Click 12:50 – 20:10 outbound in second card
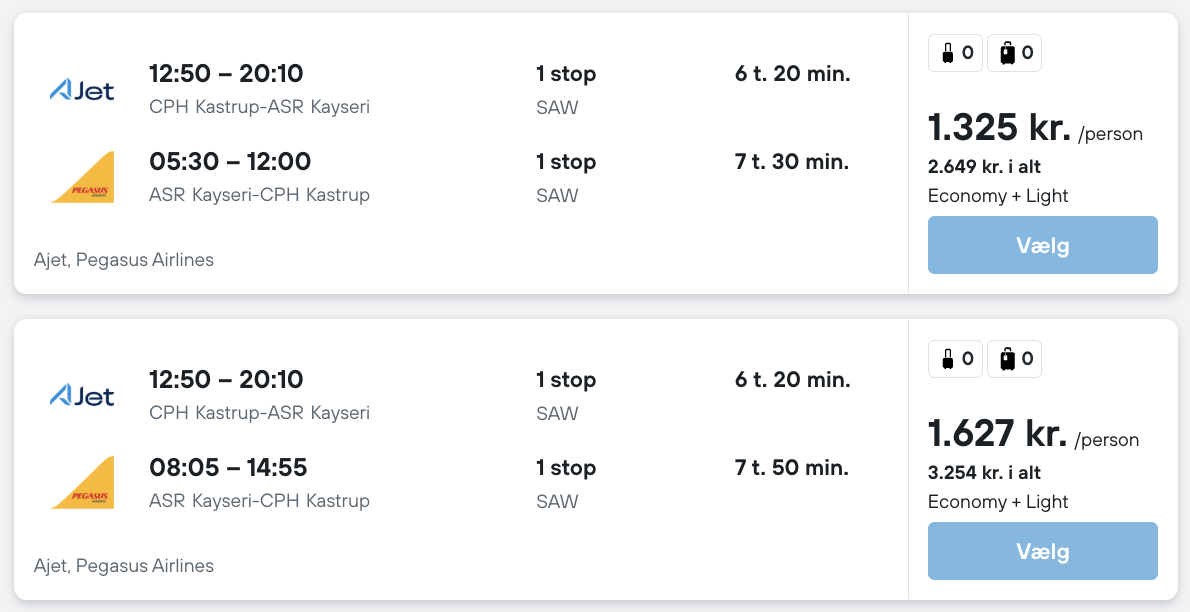The width and height of the screenshot is (1190, 612). 226,380
